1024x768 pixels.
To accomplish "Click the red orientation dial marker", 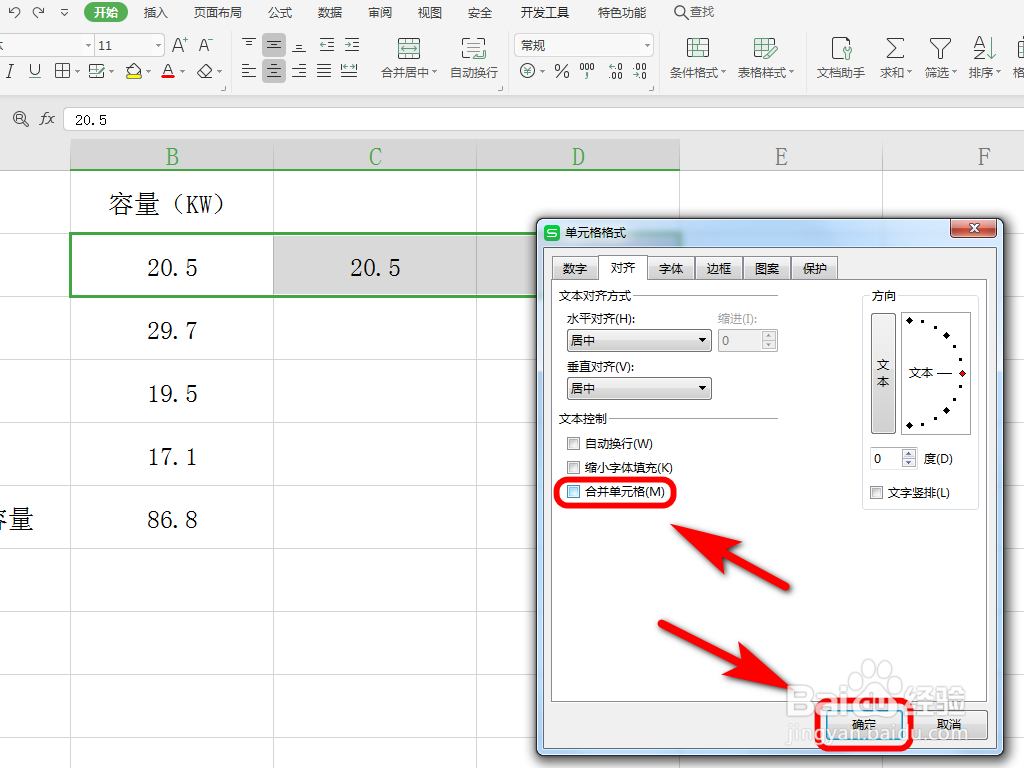I will point(962,374).
